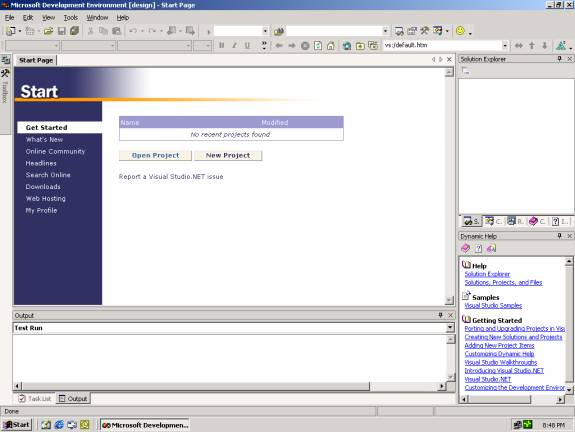Switch to the Task List tab
This screenshot has height=432, width=575.
[x=35, y=399]
